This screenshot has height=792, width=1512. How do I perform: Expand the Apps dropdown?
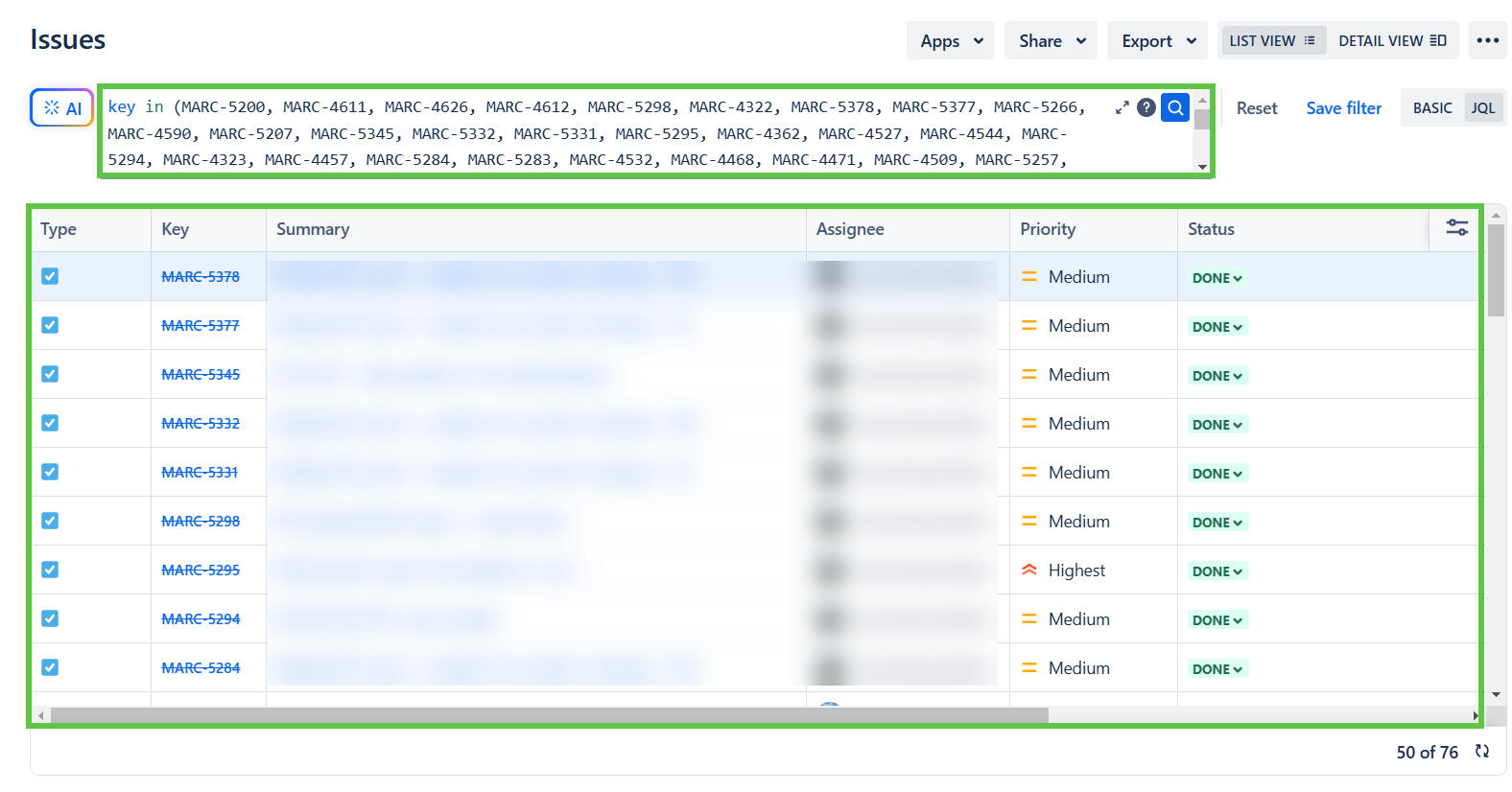951,40
